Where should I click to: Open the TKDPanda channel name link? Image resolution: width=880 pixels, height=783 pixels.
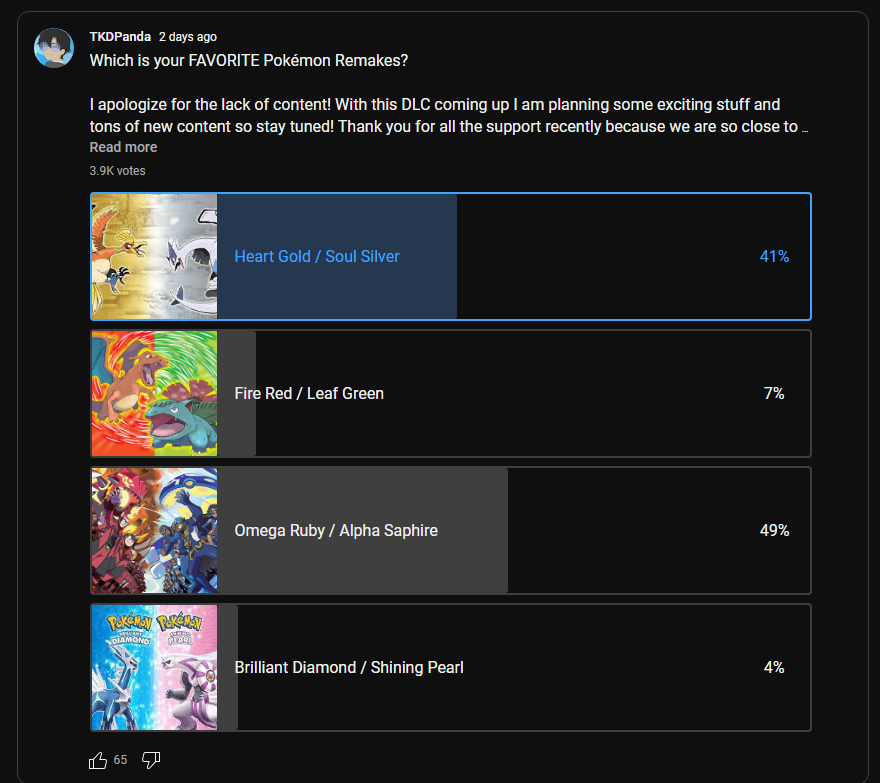tap(120, 36)
